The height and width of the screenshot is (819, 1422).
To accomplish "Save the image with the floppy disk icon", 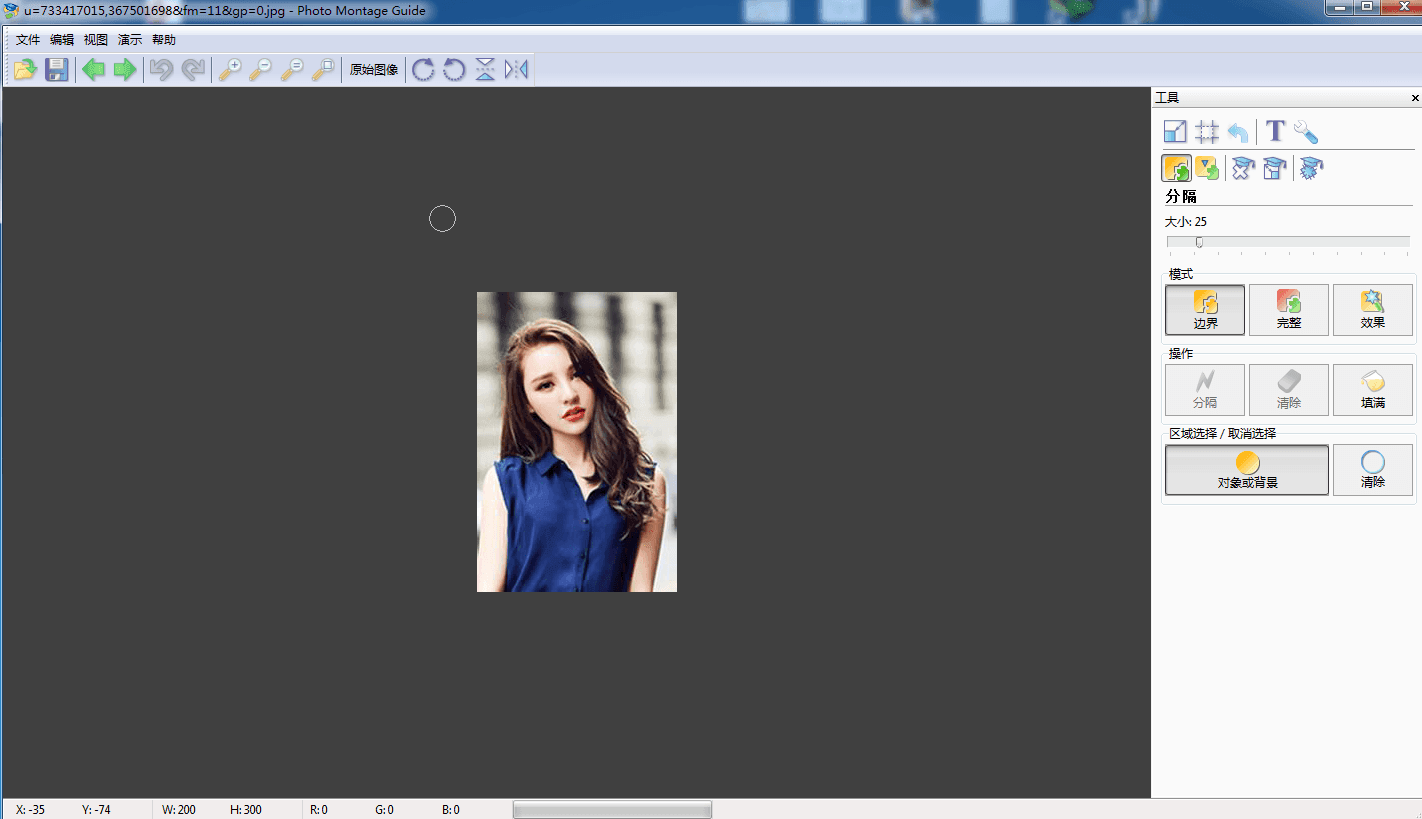I will pyautogui.click(x=57, y=70).
